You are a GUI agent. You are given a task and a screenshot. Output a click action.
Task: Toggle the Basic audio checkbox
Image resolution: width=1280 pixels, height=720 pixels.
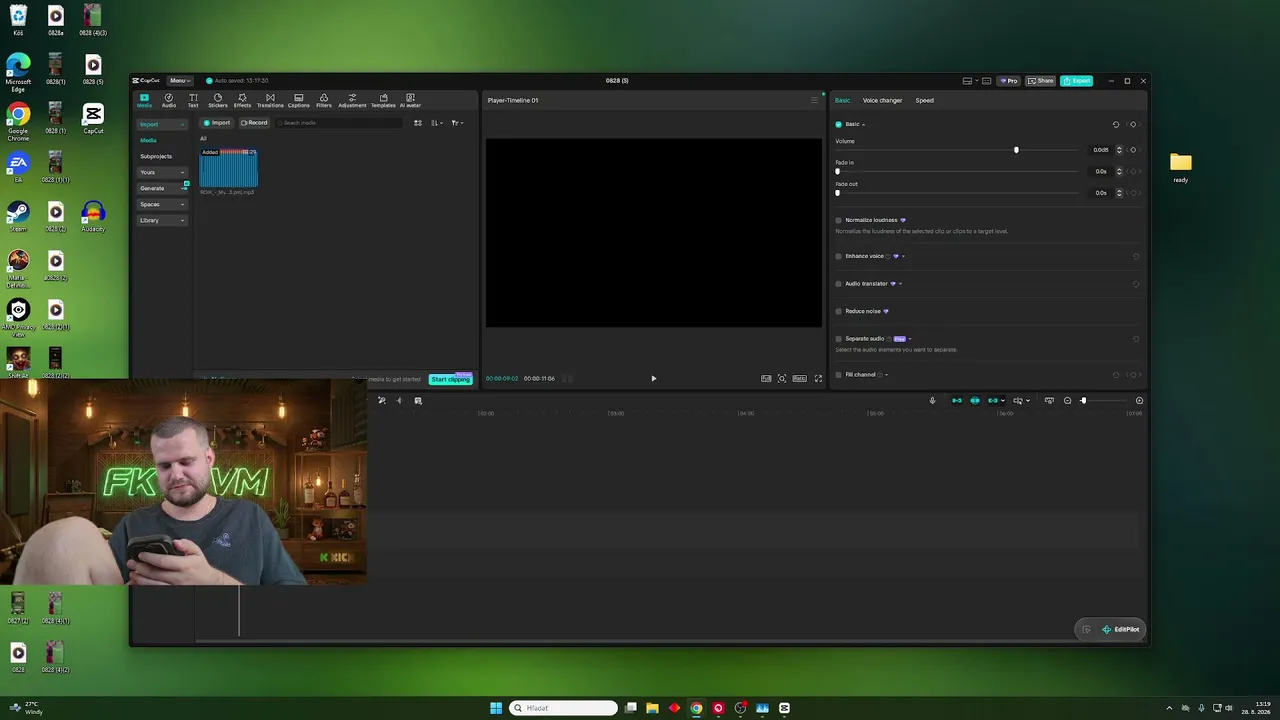tap(838, 124)
